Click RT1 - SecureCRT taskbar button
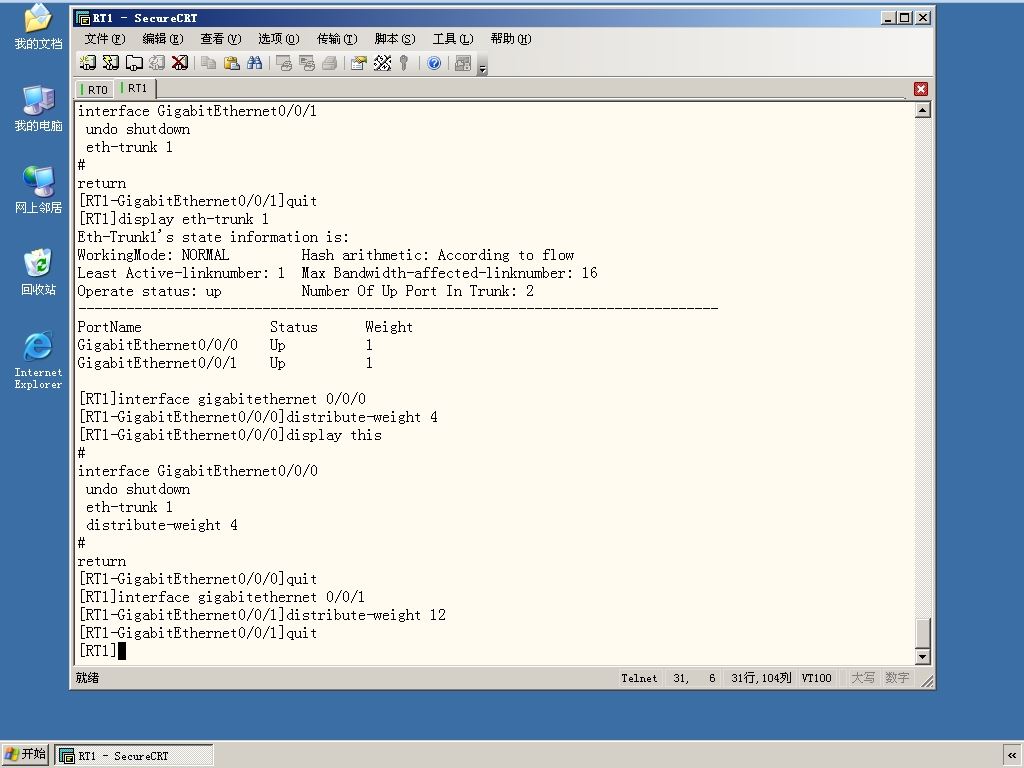 (134, 756)
